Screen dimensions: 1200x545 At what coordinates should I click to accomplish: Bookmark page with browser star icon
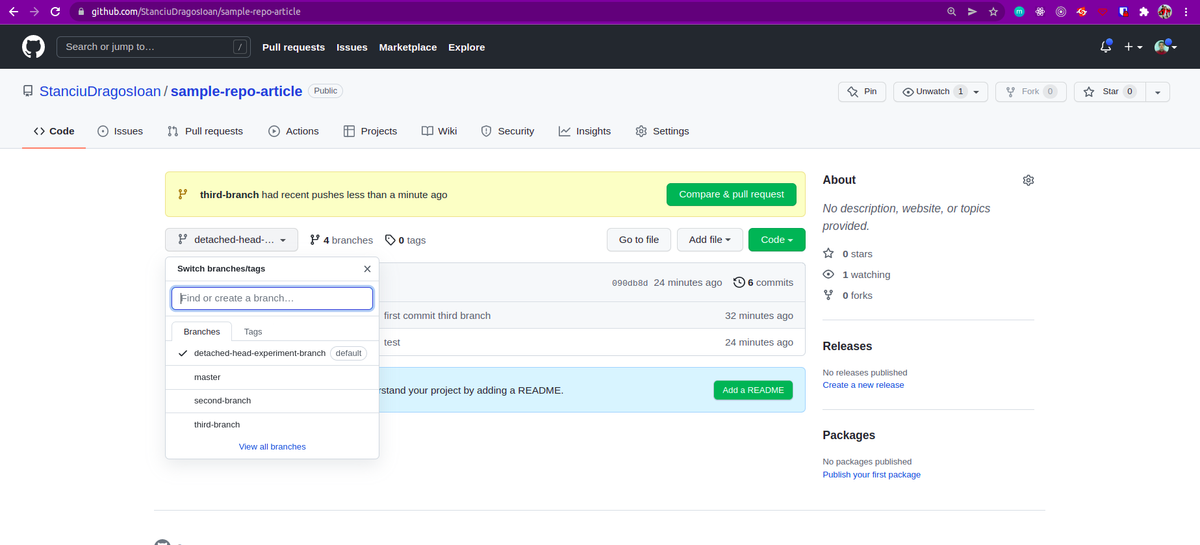click(993, 12)
